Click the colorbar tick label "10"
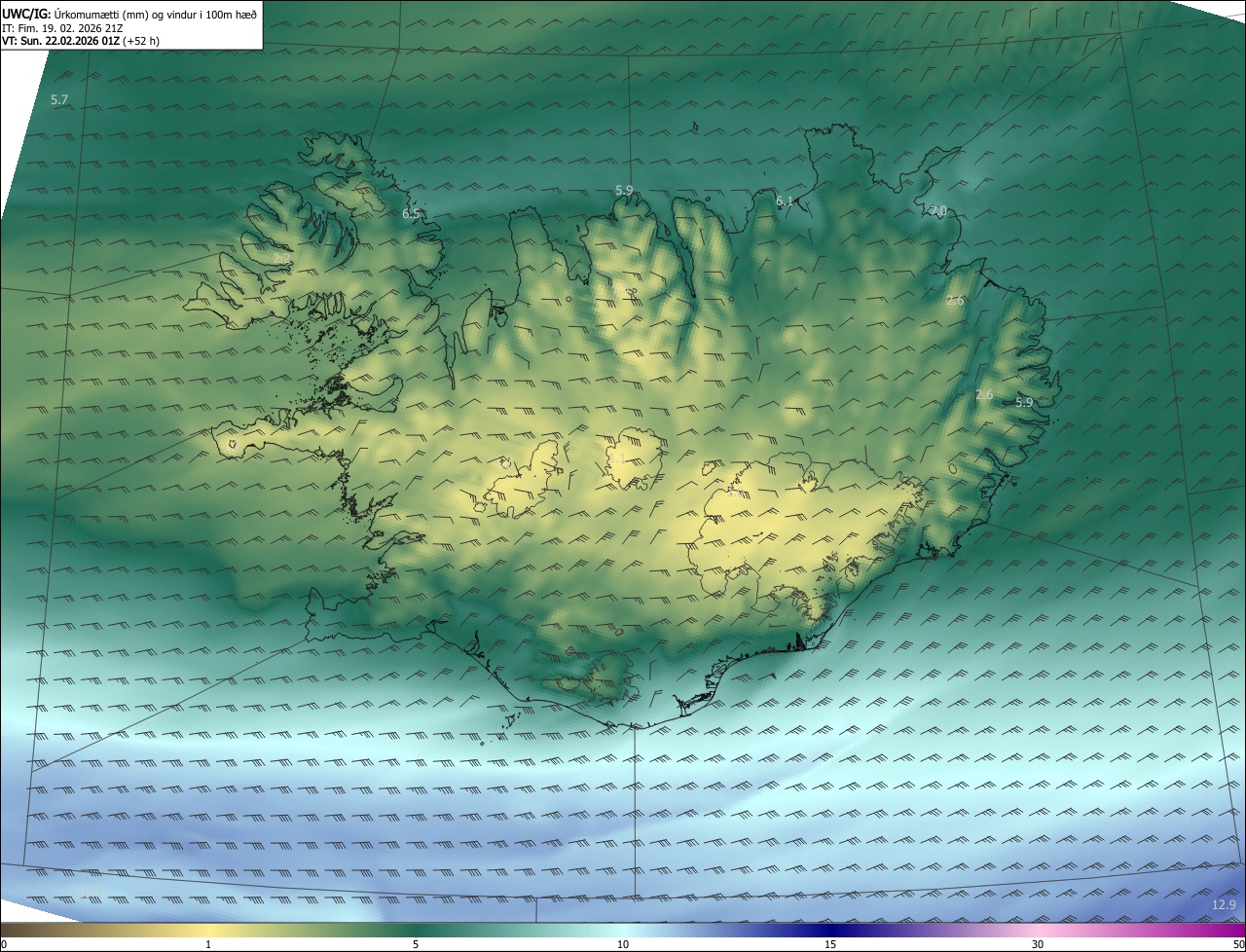The width and height of the screenshot is (1246, 952). point(623,944)
